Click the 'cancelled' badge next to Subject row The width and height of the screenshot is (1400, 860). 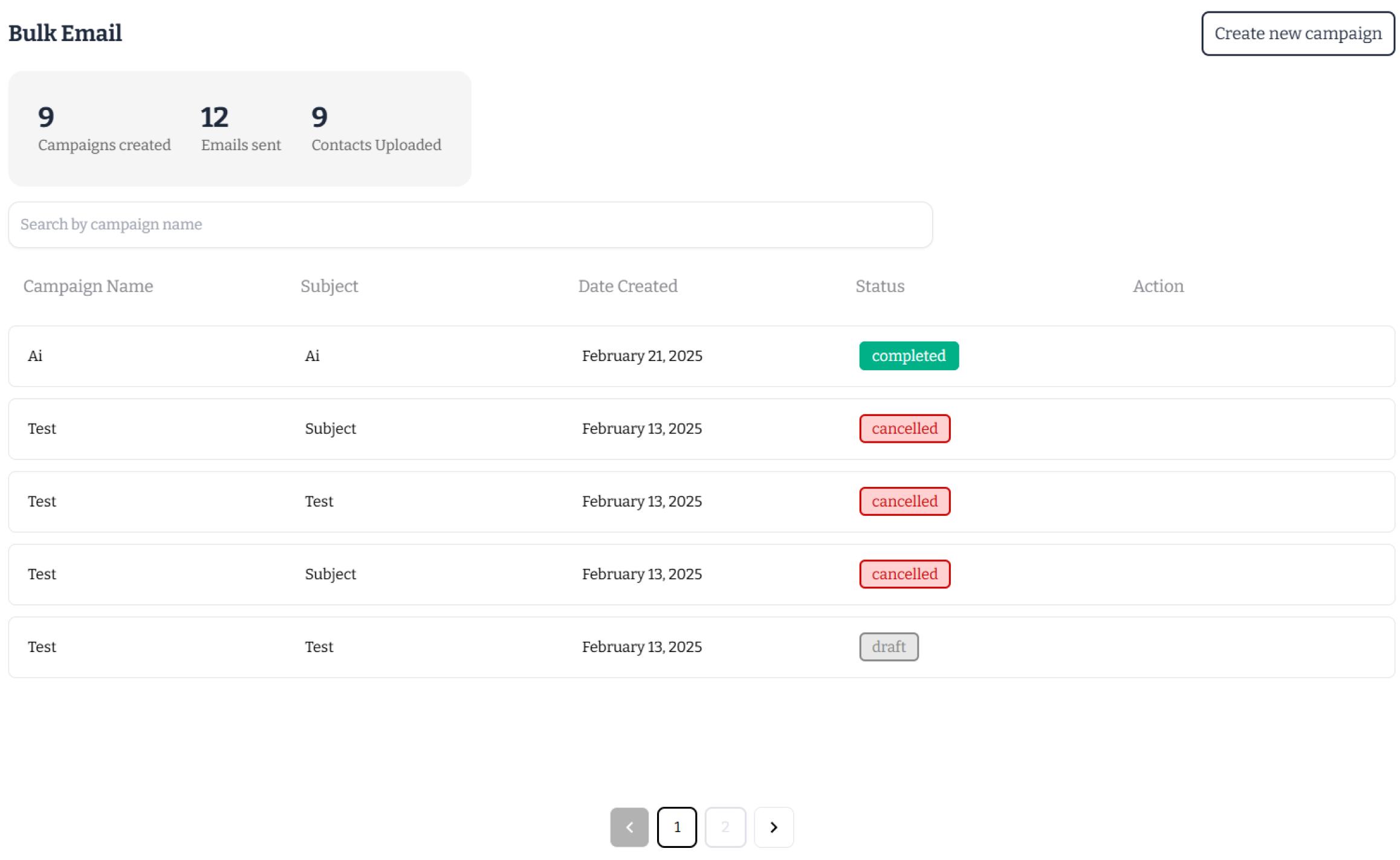pyautogui.click(x=904, y=428)
